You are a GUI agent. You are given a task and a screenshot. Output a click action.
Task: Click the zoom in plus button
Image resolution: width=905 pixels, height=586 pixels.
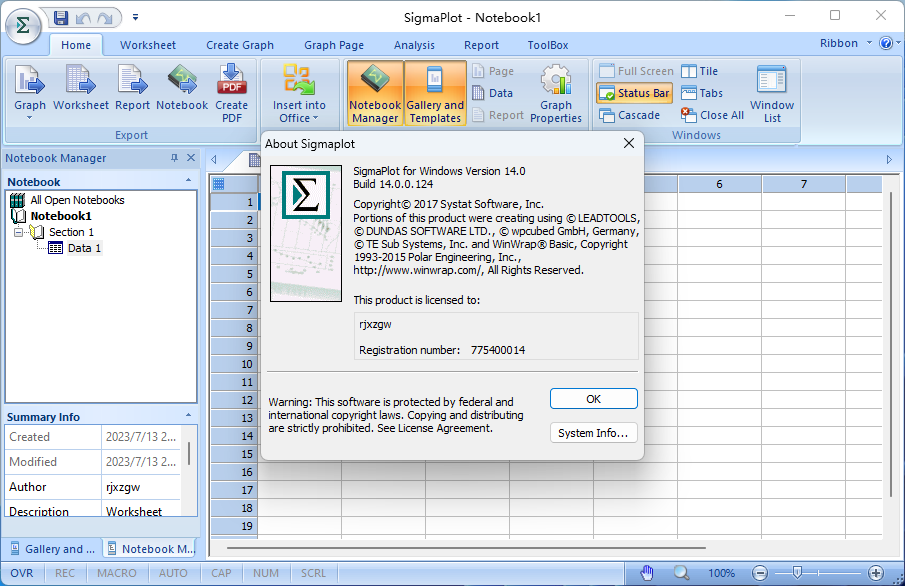coord(876,573)
